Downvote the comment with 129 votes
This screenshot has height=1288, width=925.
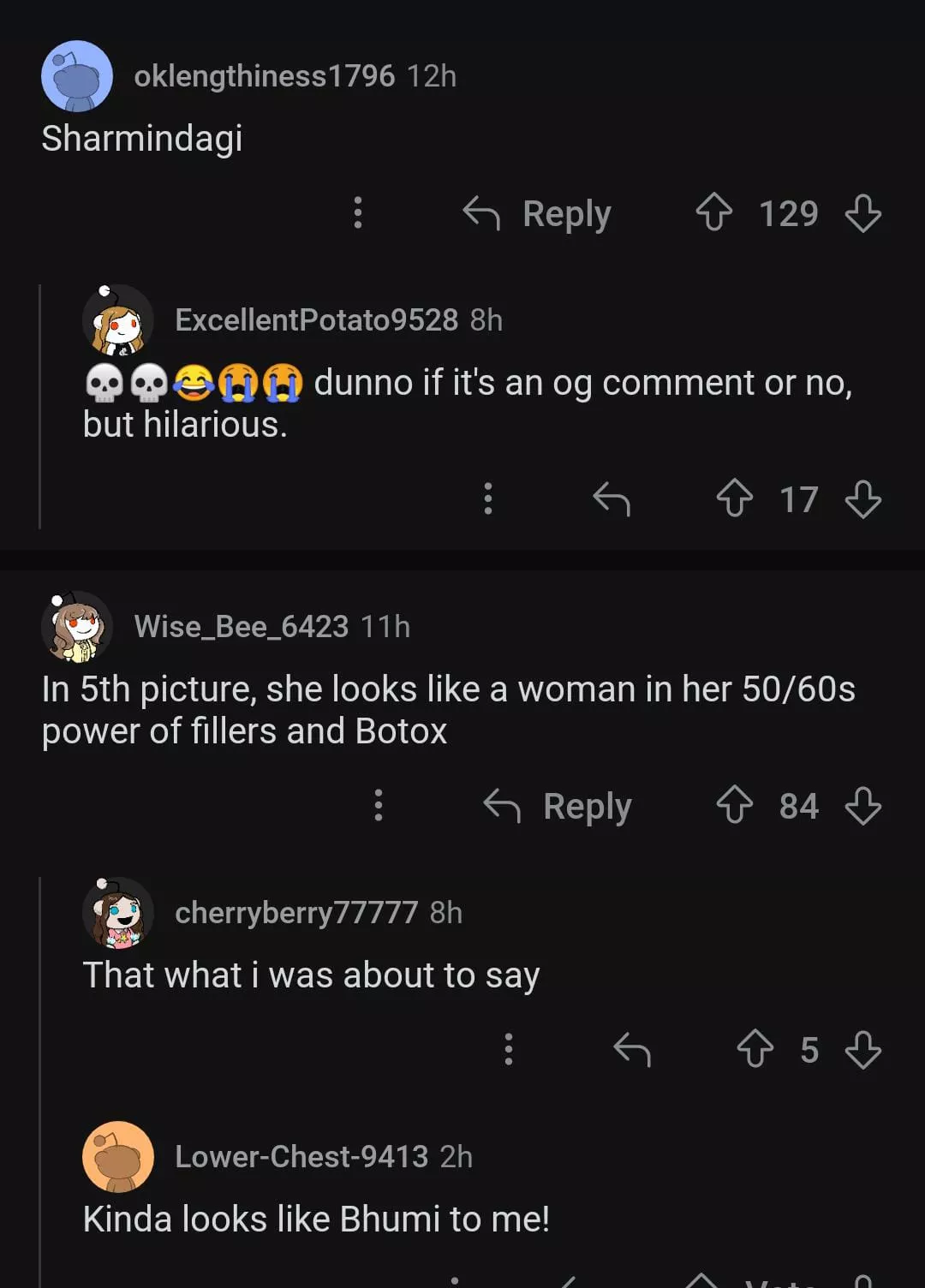pos(862,212)
